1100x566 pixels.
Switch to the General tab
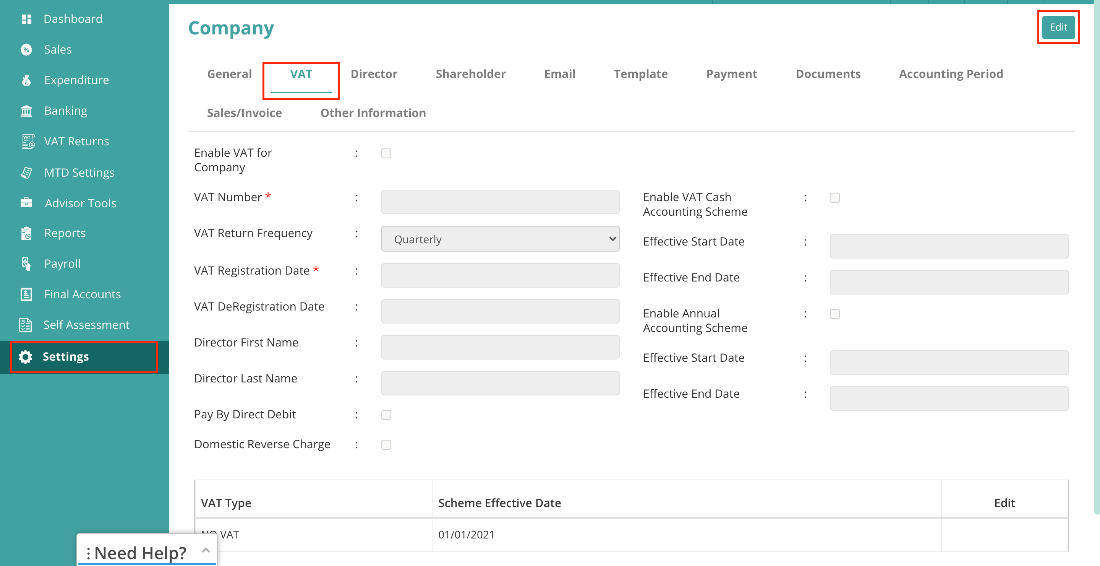[229, 74]
